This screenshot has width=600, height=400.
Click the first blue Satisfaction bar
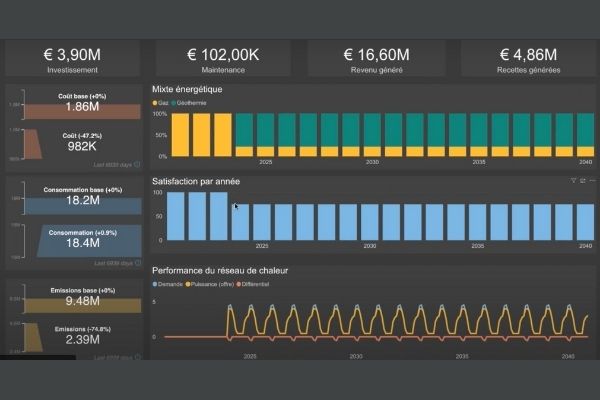coord(175,215)
